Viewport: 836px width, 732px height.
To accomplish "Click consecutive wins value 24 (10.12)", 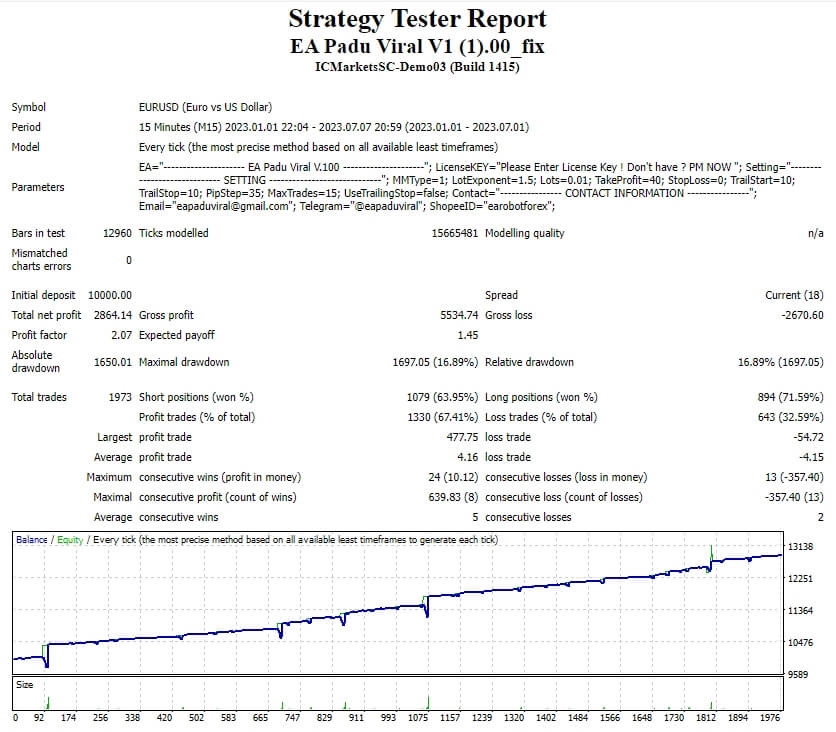I will (x=453, y=477).
